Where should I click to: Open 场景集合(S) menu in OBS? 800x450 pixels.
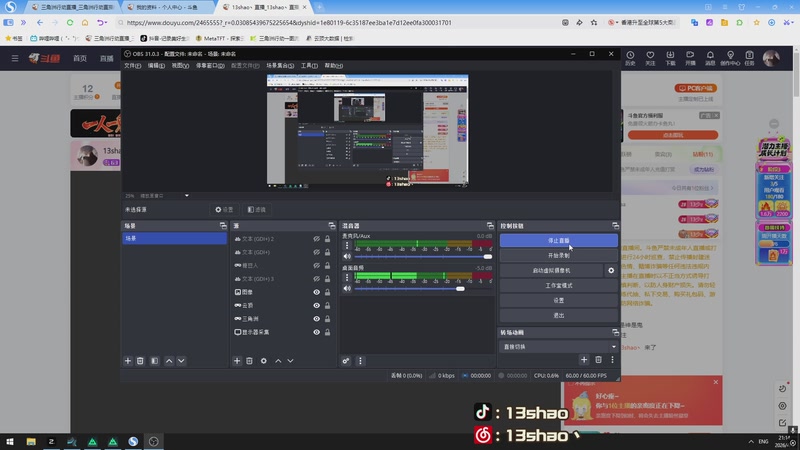pyautogui.click(x=280, y=65)
